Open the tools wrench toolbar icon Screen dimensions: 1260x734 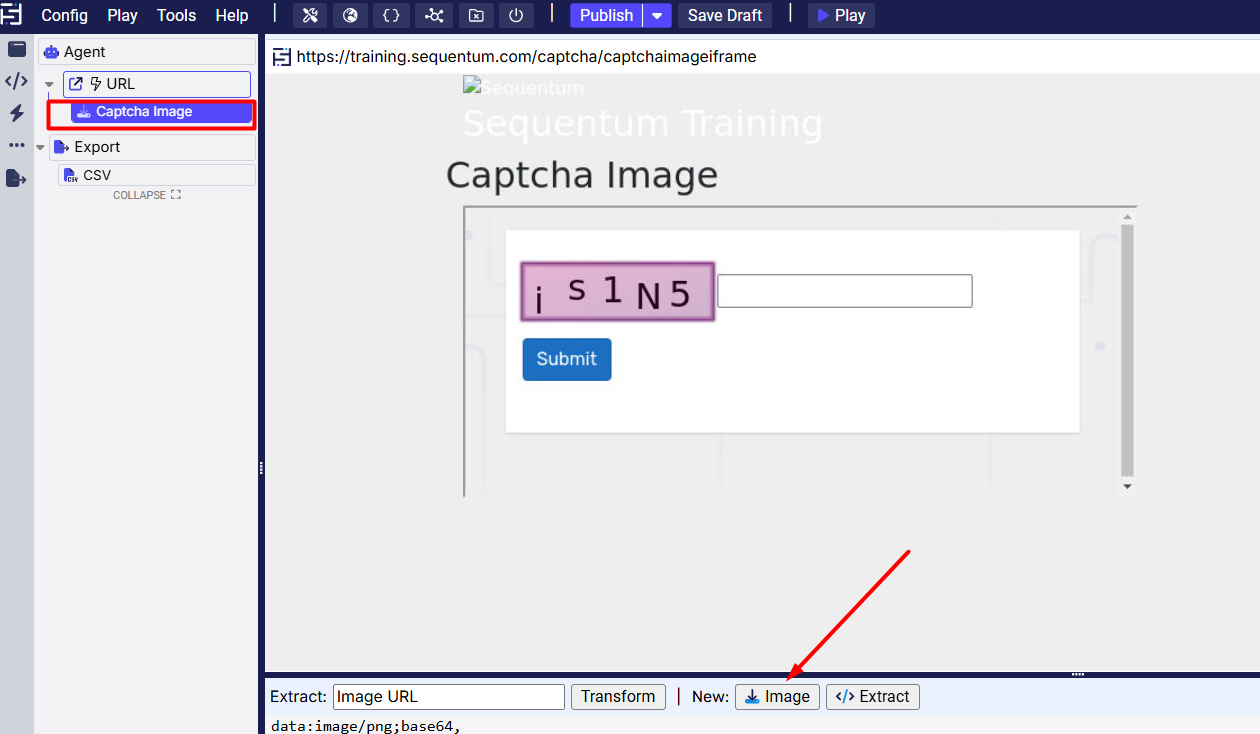(310, 15)
